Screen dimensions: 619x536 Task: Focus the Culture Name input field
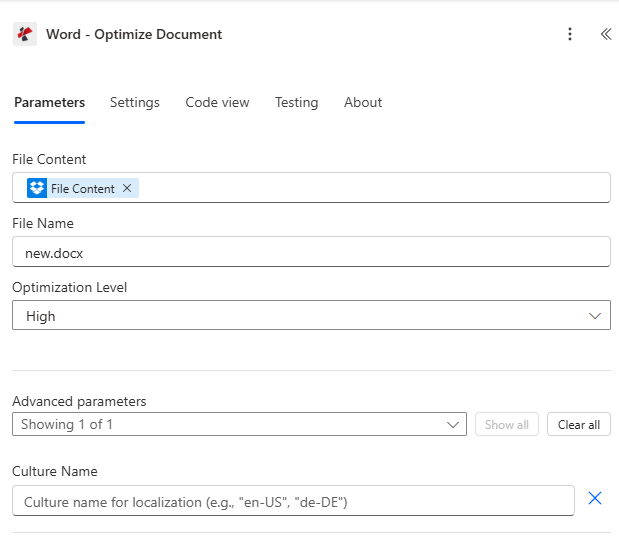[x=293, y=500]
